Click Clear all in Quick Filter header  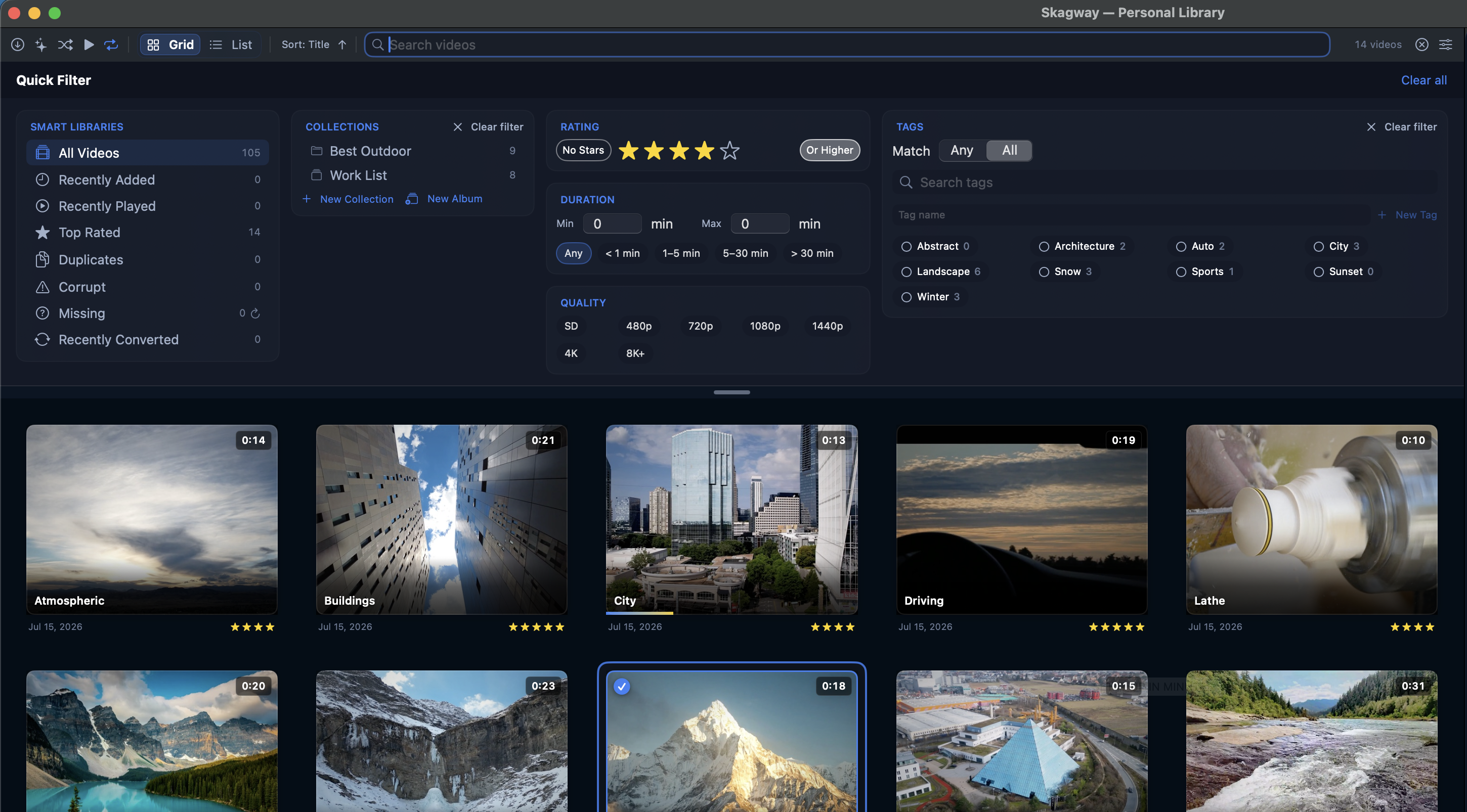(1423, 80)
